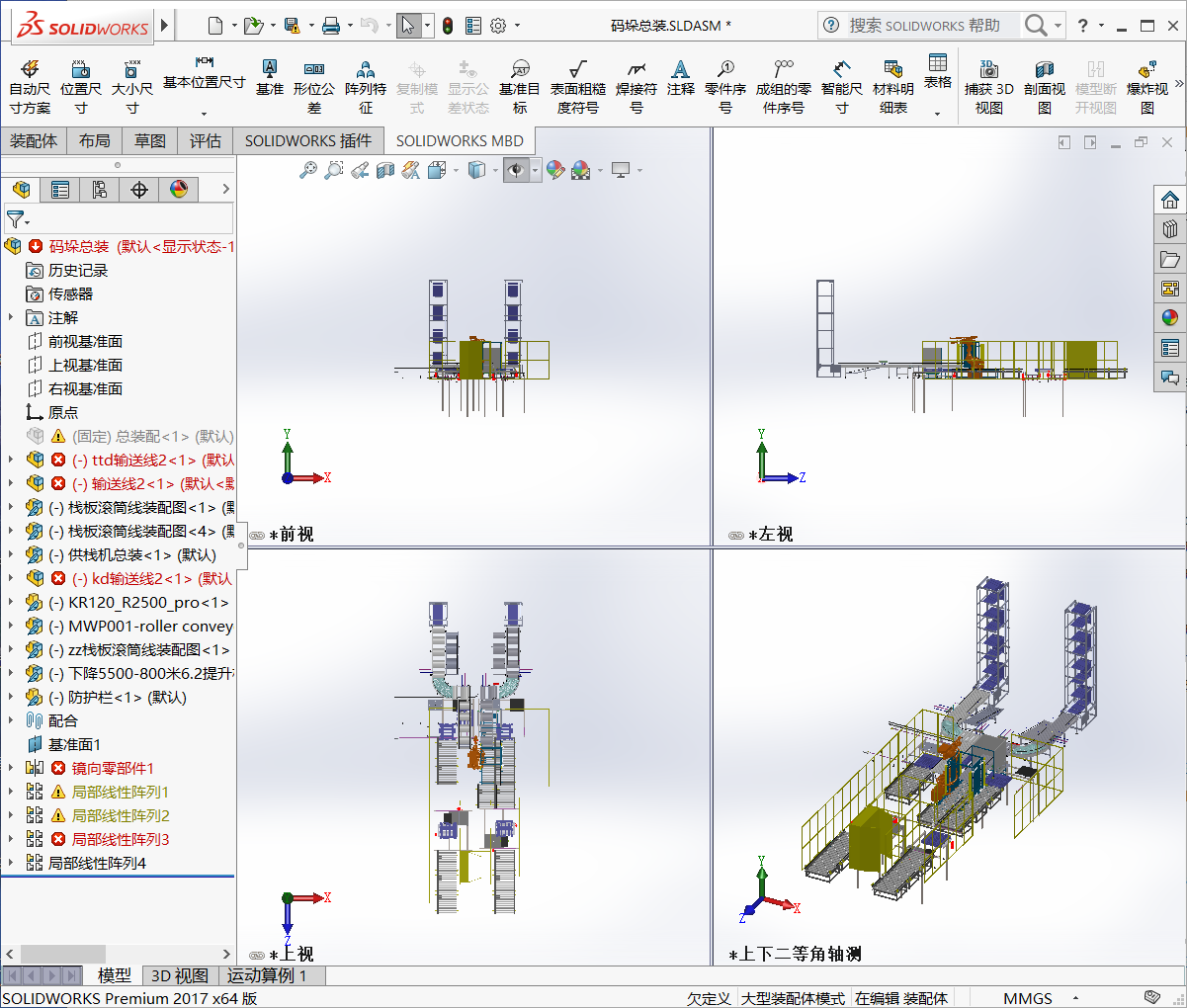Open the DimXpertManager tab icon

[139, 189]
